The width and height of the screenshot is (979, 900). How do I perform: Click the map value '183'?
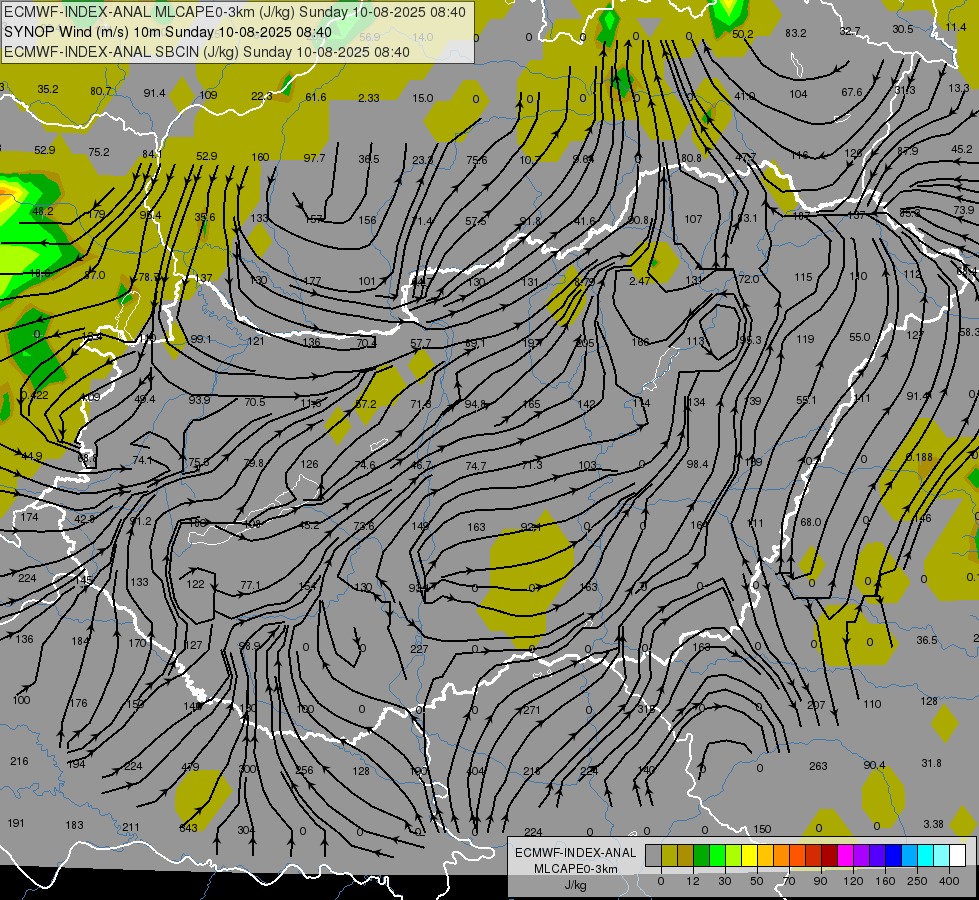74,825
